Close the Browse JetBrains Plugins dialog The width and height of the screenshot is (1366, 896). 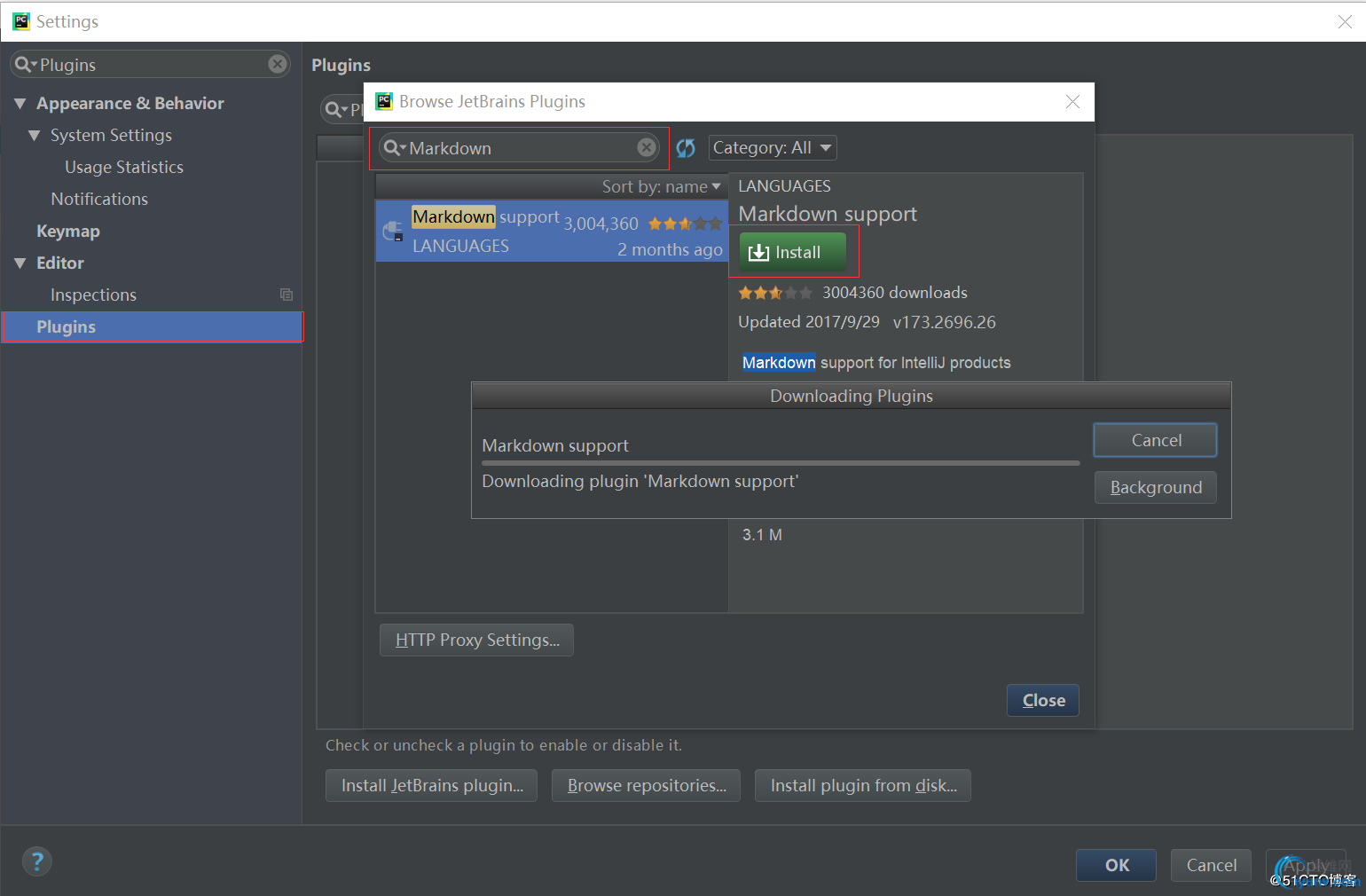[x=1043, y=700]
